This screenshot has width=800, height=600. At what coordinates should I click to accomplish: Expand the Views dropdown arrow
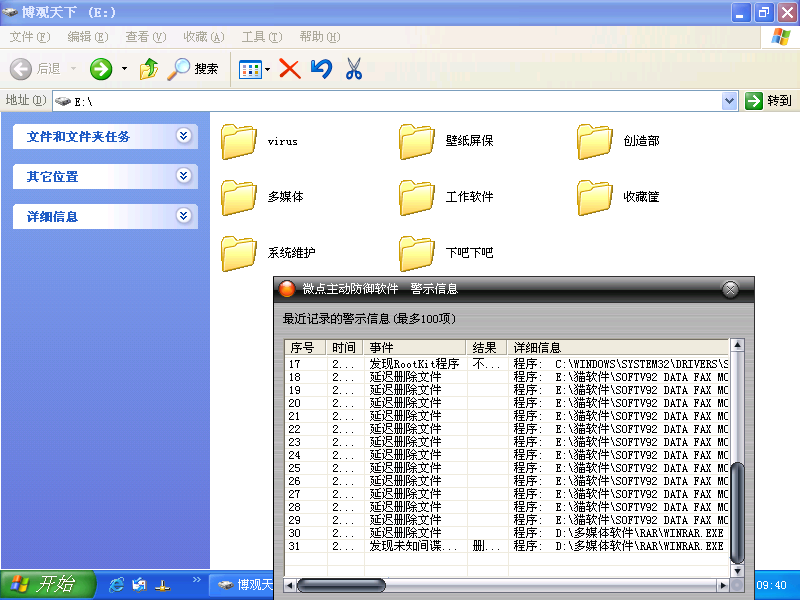267,69
